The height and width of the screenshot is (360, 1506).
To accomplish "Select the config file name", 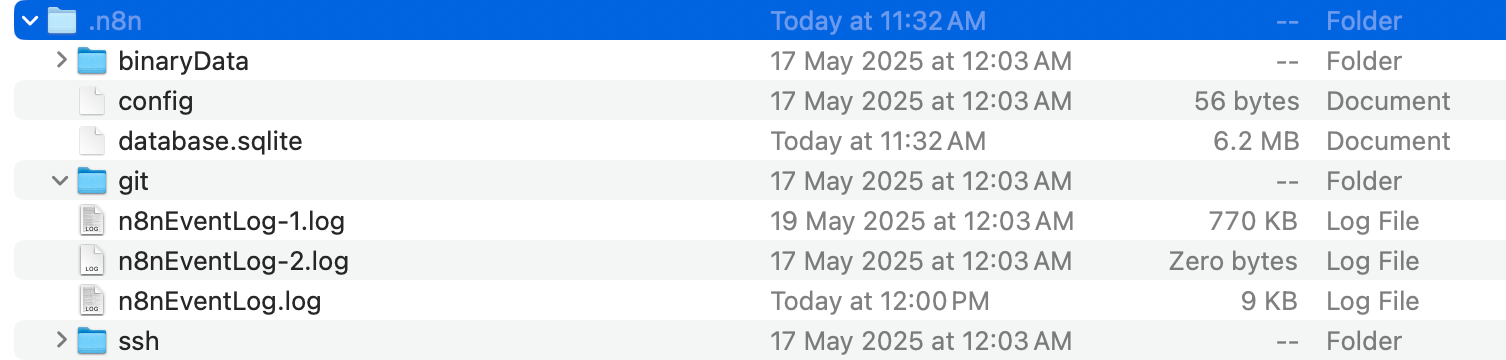I will [156, 101].
